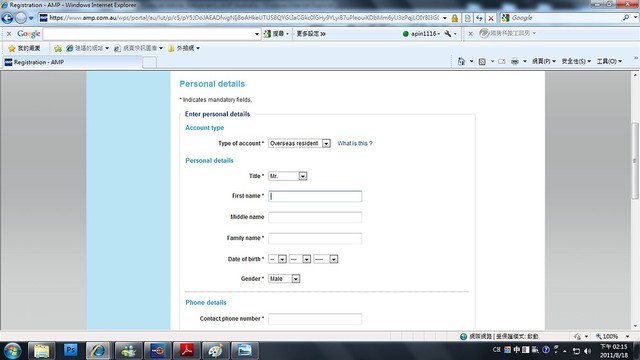Click the security lock icon in address bar

(x=455, y=18)
